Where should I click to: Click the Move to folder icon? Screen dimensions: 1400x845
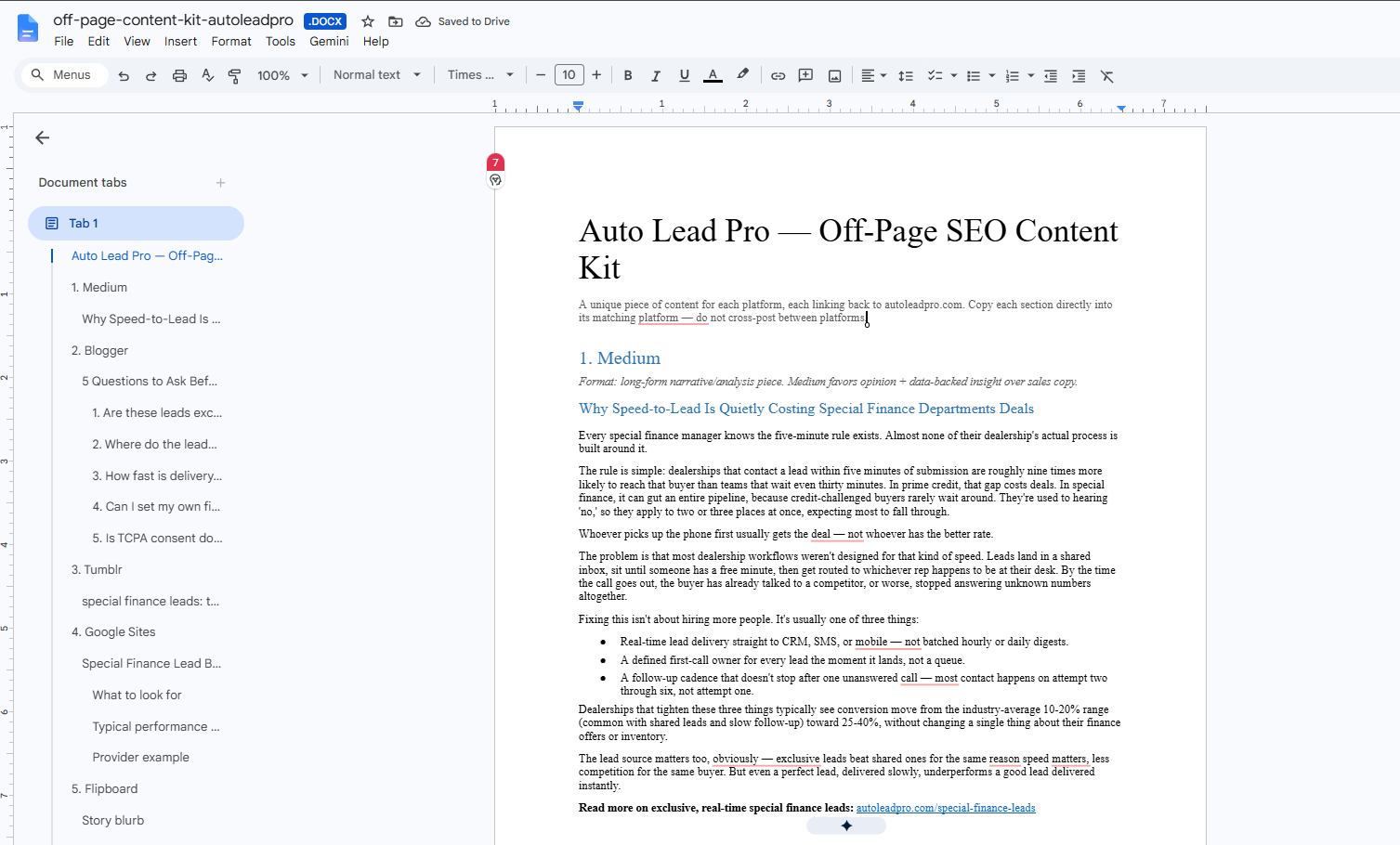(x=396, y=21)
